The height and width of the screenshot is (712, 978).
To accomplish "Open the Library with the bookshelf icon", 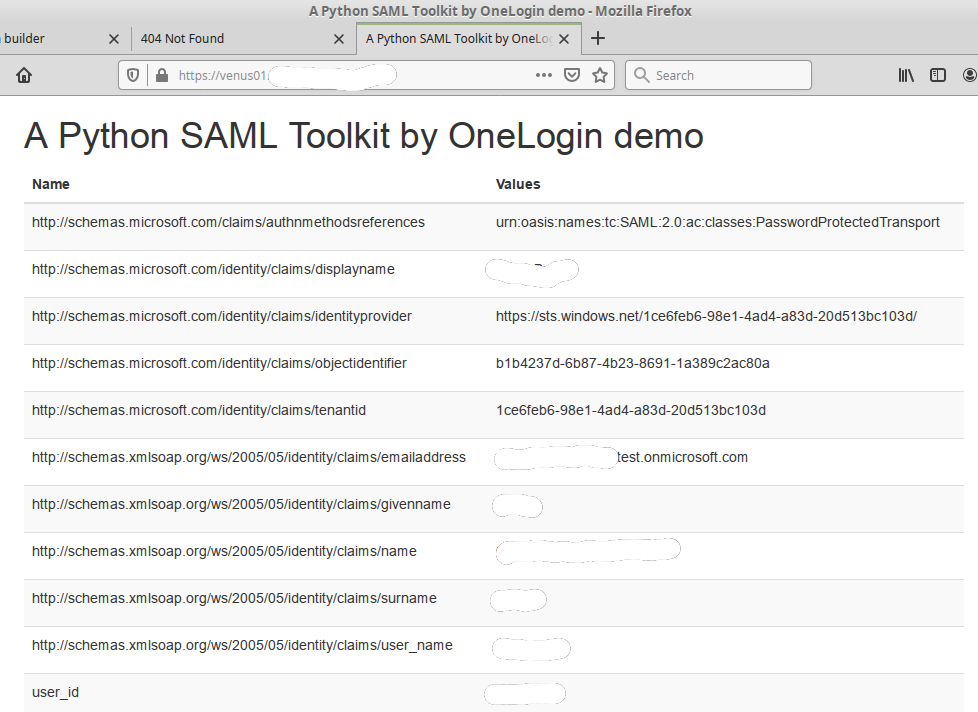I will point(905,74).
